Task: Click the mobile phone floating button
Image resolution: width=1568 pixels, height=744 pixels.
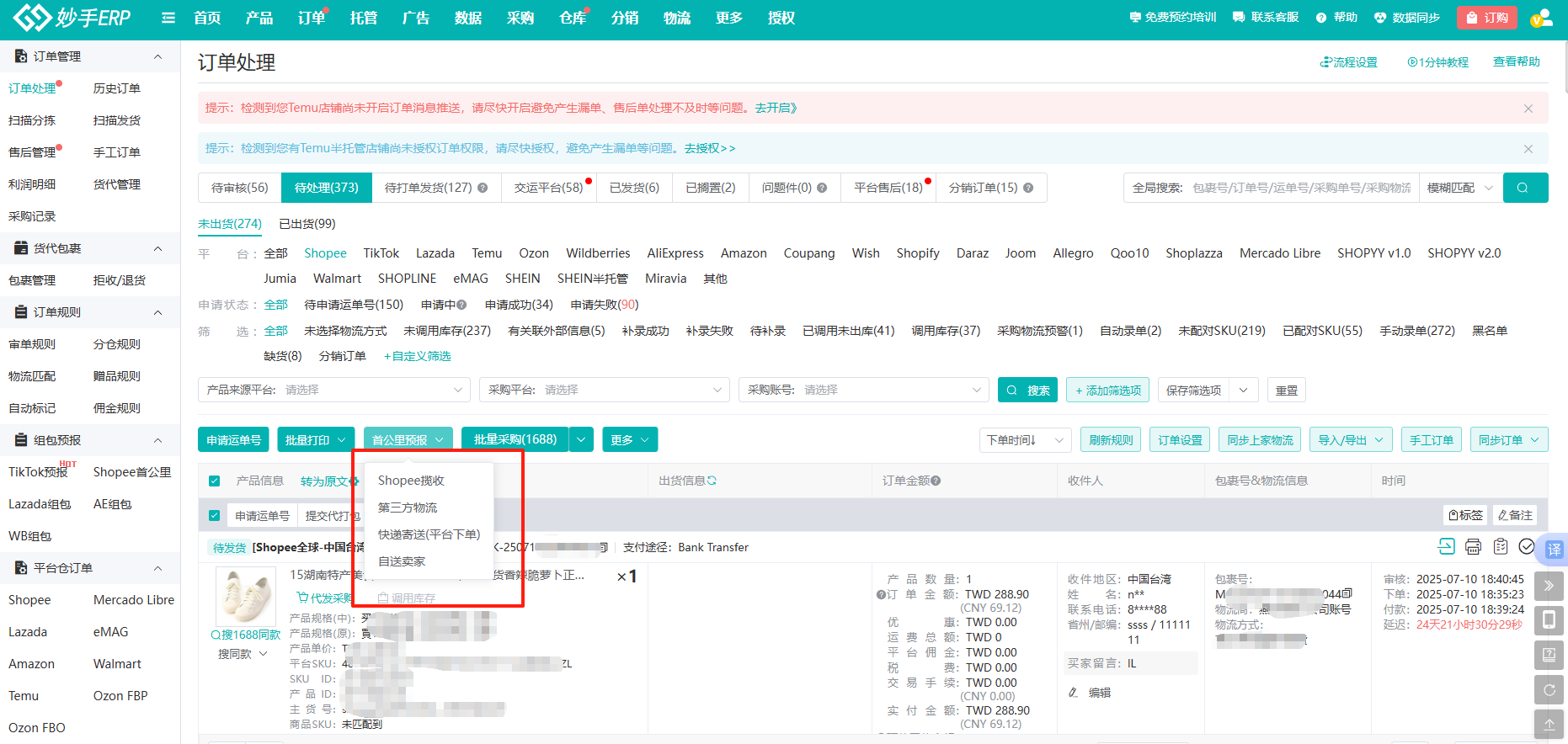Action: [1549, 620]
